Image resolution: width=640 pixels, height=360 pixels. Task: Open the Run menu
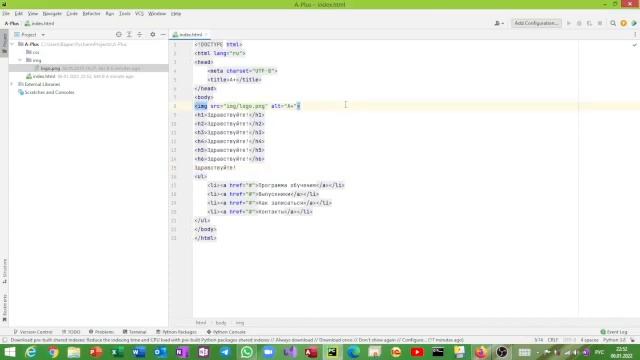(110, 13)
